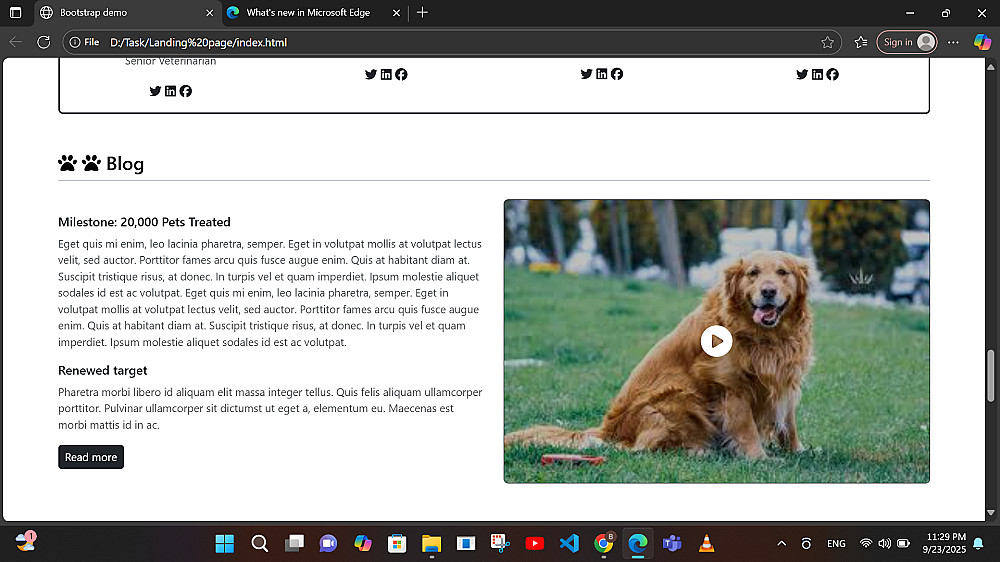Open the Favorites list
The width and height of the screenshot is (1000, 562).
pos(861,42)
